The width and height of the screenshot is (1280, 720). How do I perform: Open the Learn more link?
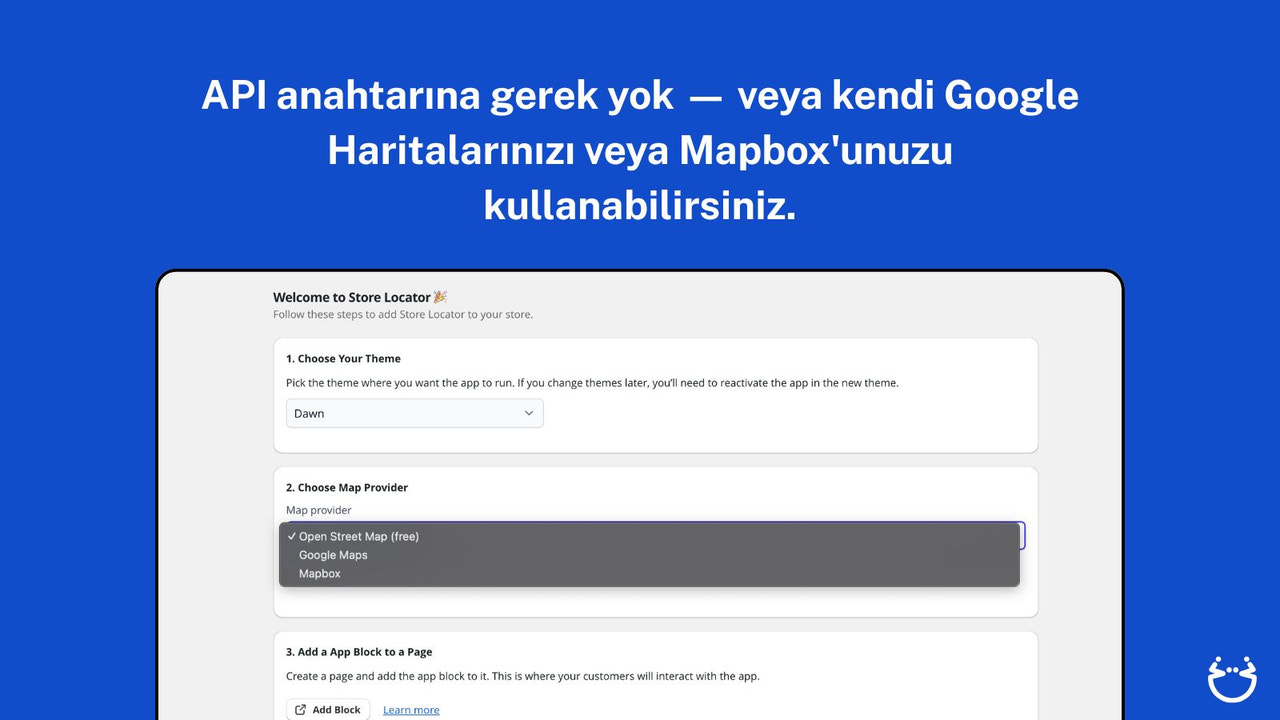pyautogui.click(x=411, y=710)
